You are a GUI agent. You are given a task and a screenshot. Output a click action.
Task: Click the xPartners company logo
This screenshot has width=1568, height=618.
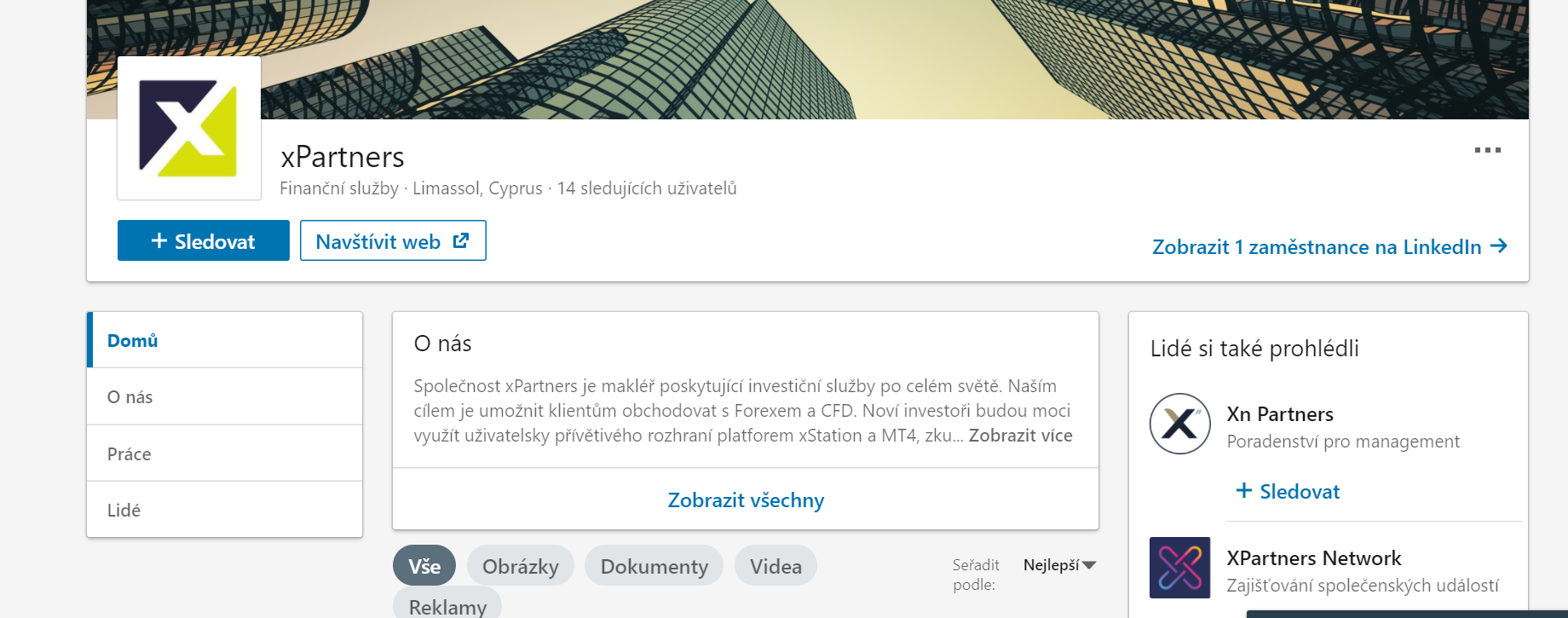pyautogui.click(x=188, y=129)
